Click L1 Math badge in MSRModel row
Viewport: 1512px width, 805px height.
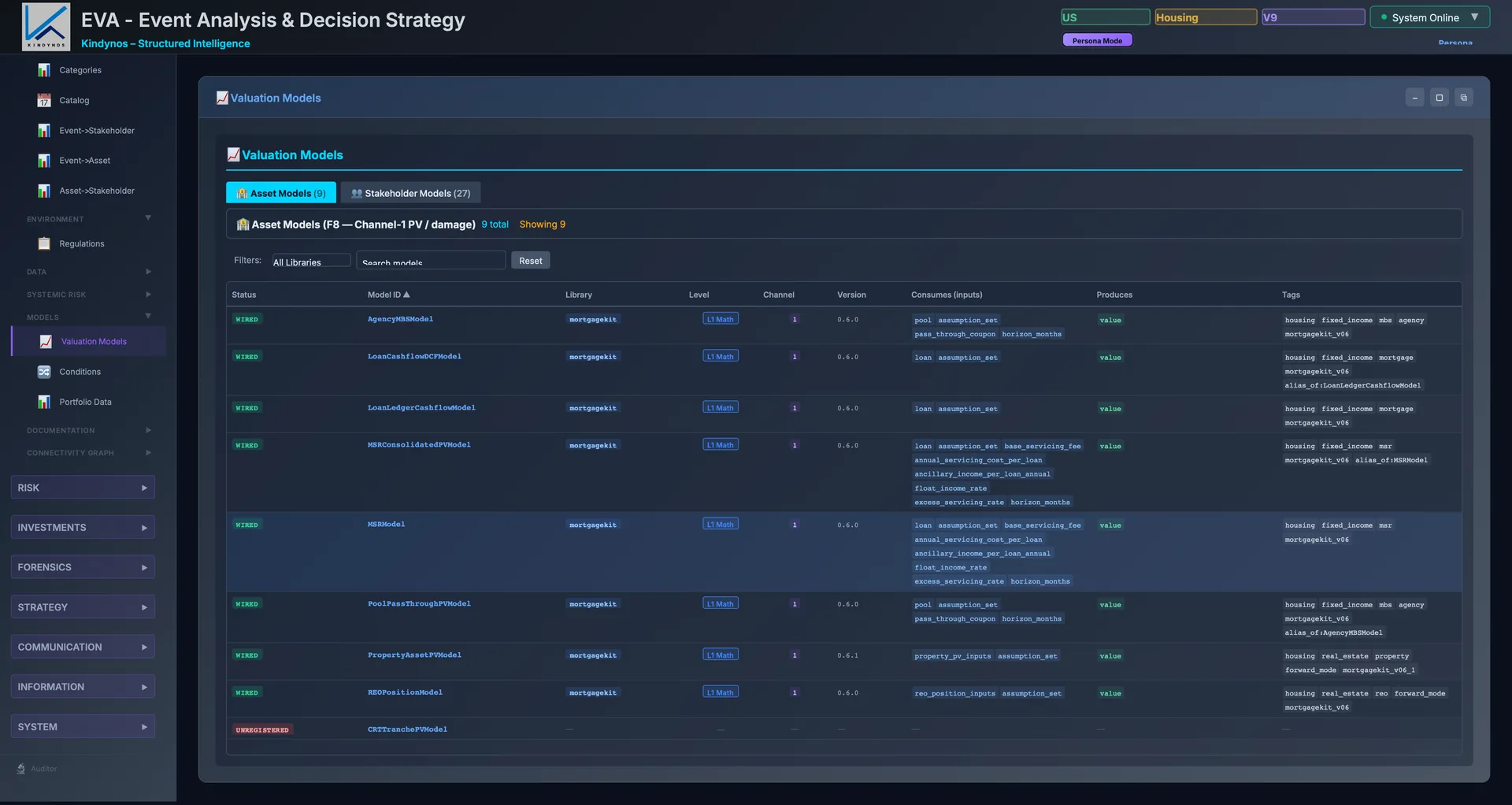(x=721, y=525)
